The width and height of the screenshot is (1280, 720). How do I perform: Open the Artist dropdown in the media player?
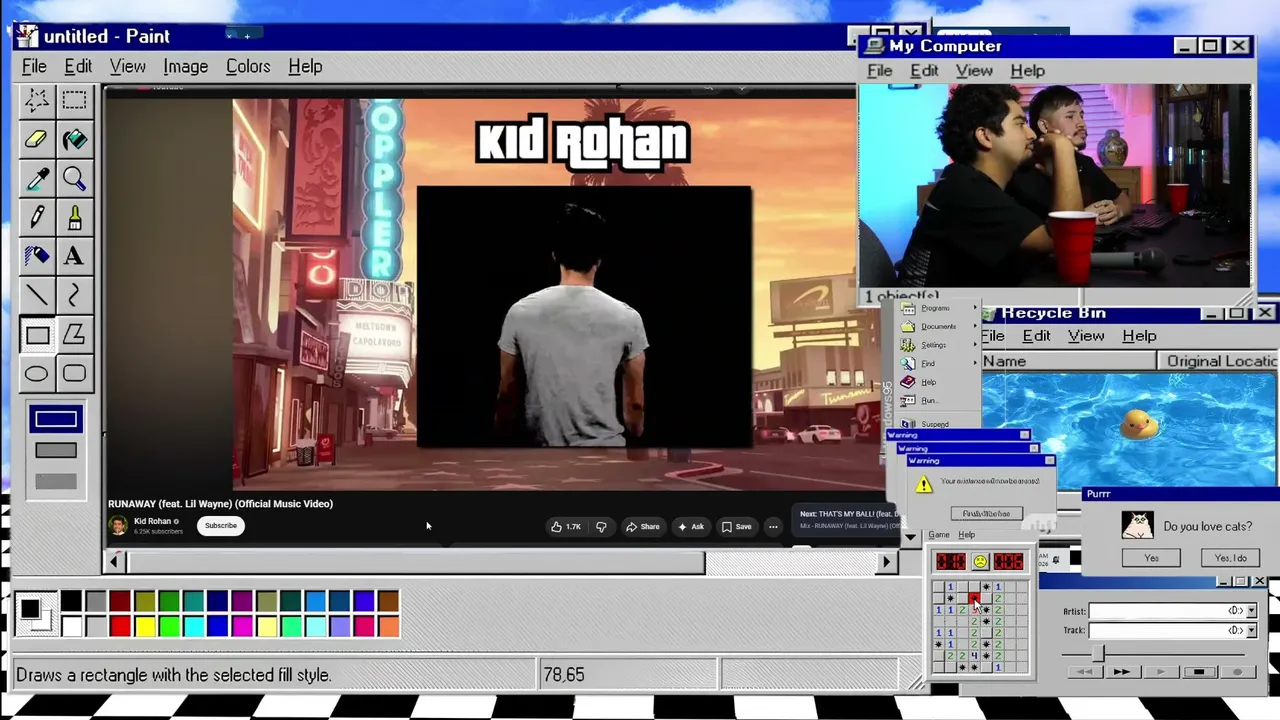point(1250,611)
